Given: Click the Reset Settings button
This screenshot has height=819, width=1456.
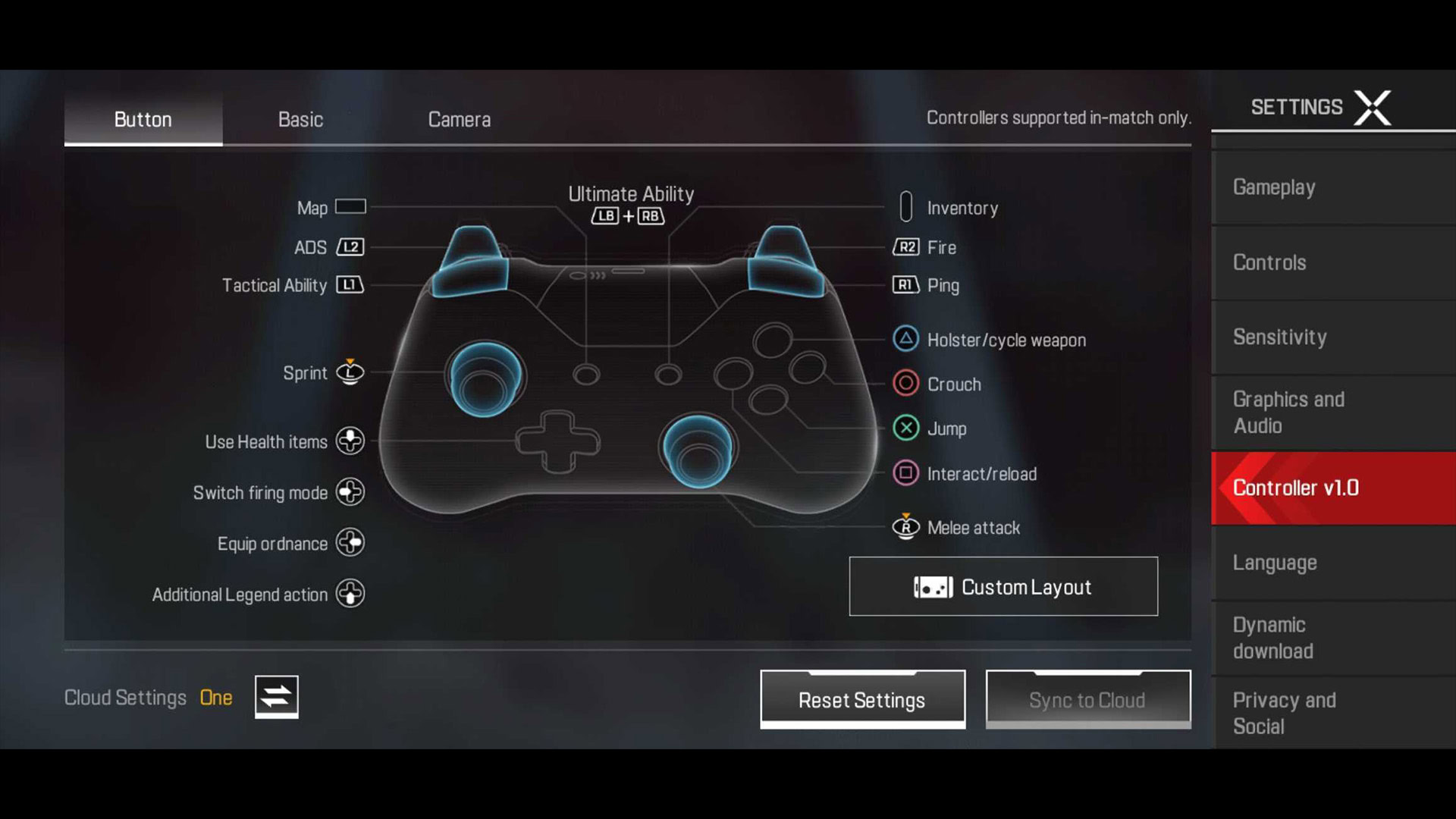Looking at the screenshot, I should click(862, 700).
